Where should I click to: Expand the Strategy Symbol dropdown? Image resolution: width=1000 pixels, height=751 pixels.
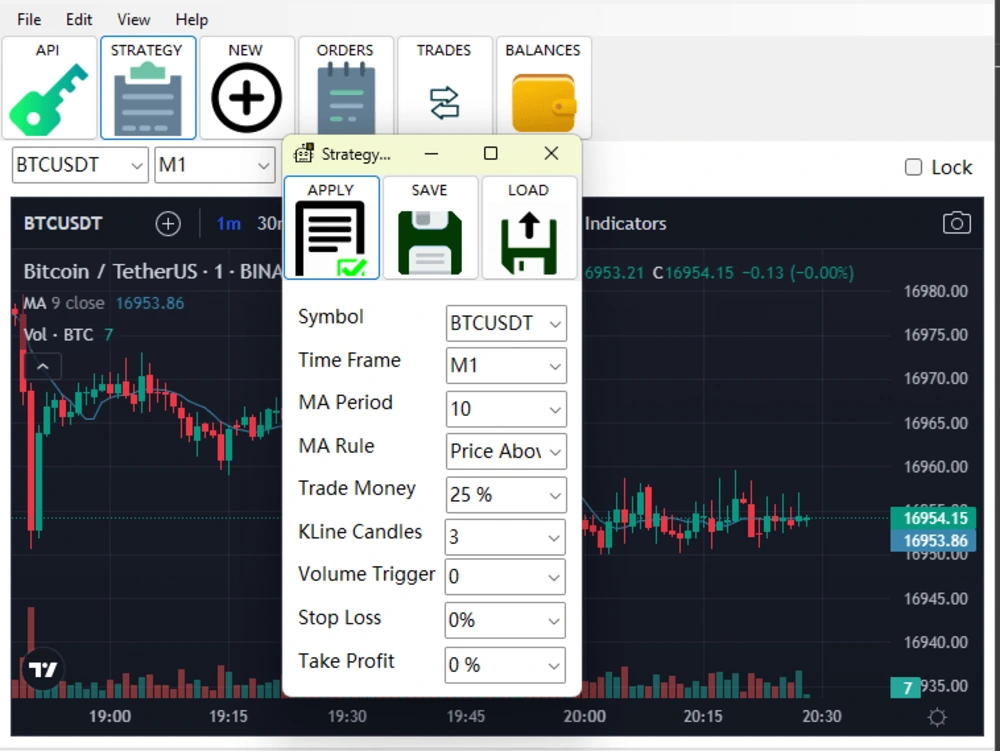pyautogui.click(x=506, y=323)
